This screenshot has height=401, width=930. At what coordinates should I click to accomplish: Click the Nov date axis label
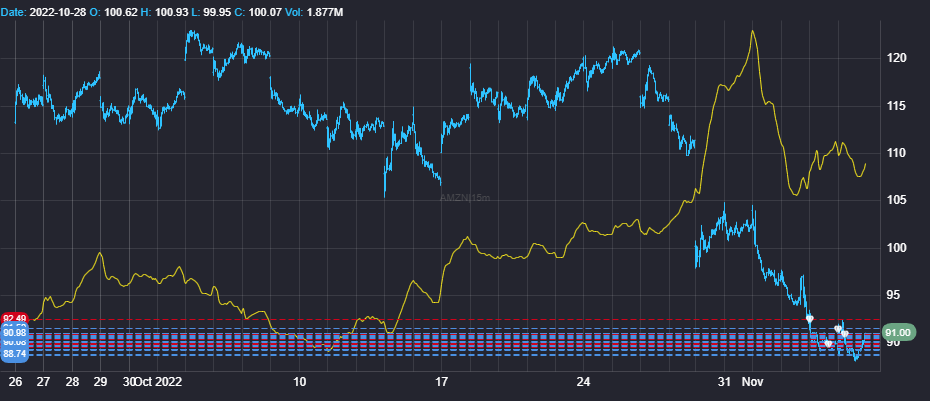pos(753,381)
